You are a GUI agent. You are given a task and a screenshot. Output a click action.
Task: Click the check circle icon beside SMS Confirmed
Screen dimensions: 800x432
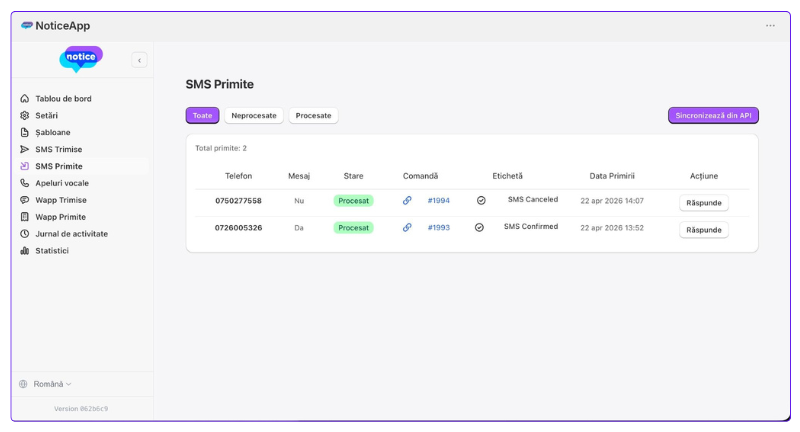[479, 227]
